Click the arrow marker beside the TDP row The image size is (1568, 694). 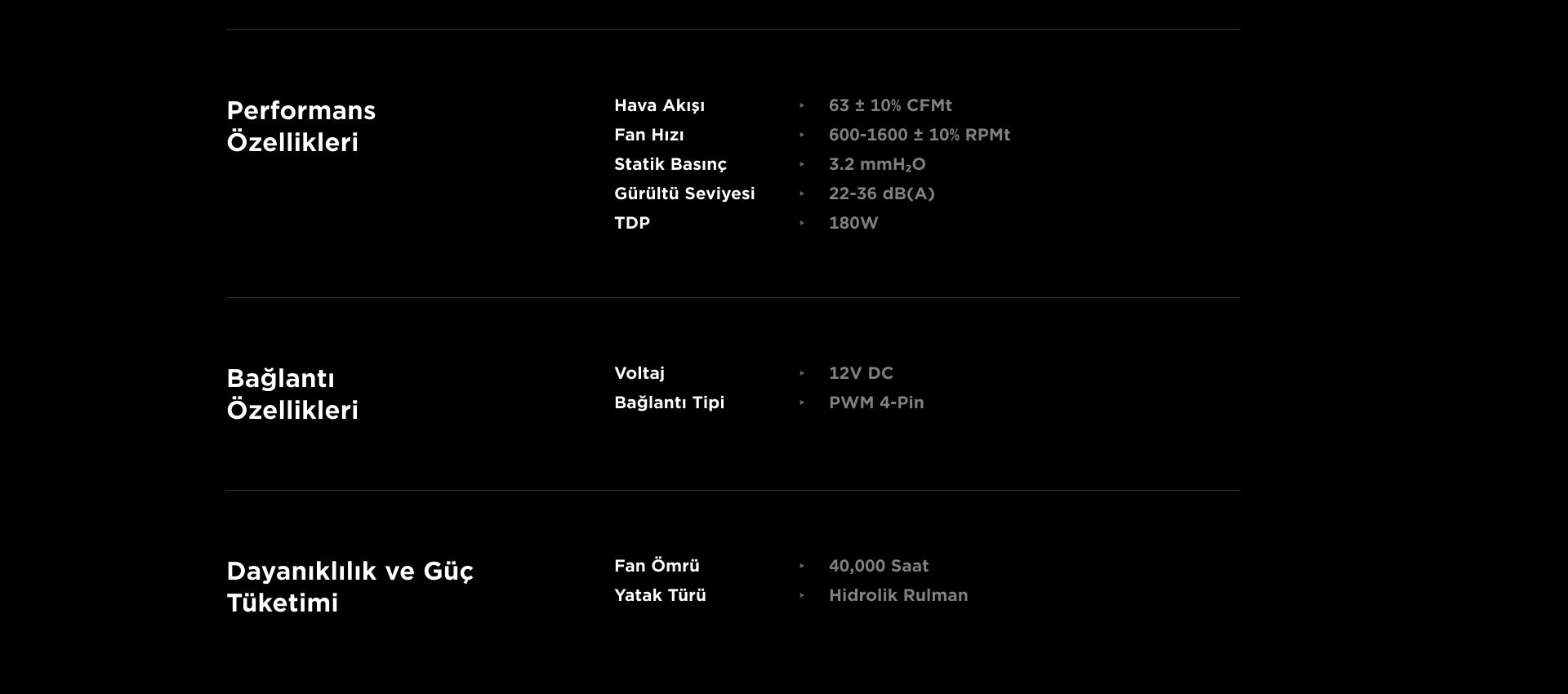(x=802, y=223)
